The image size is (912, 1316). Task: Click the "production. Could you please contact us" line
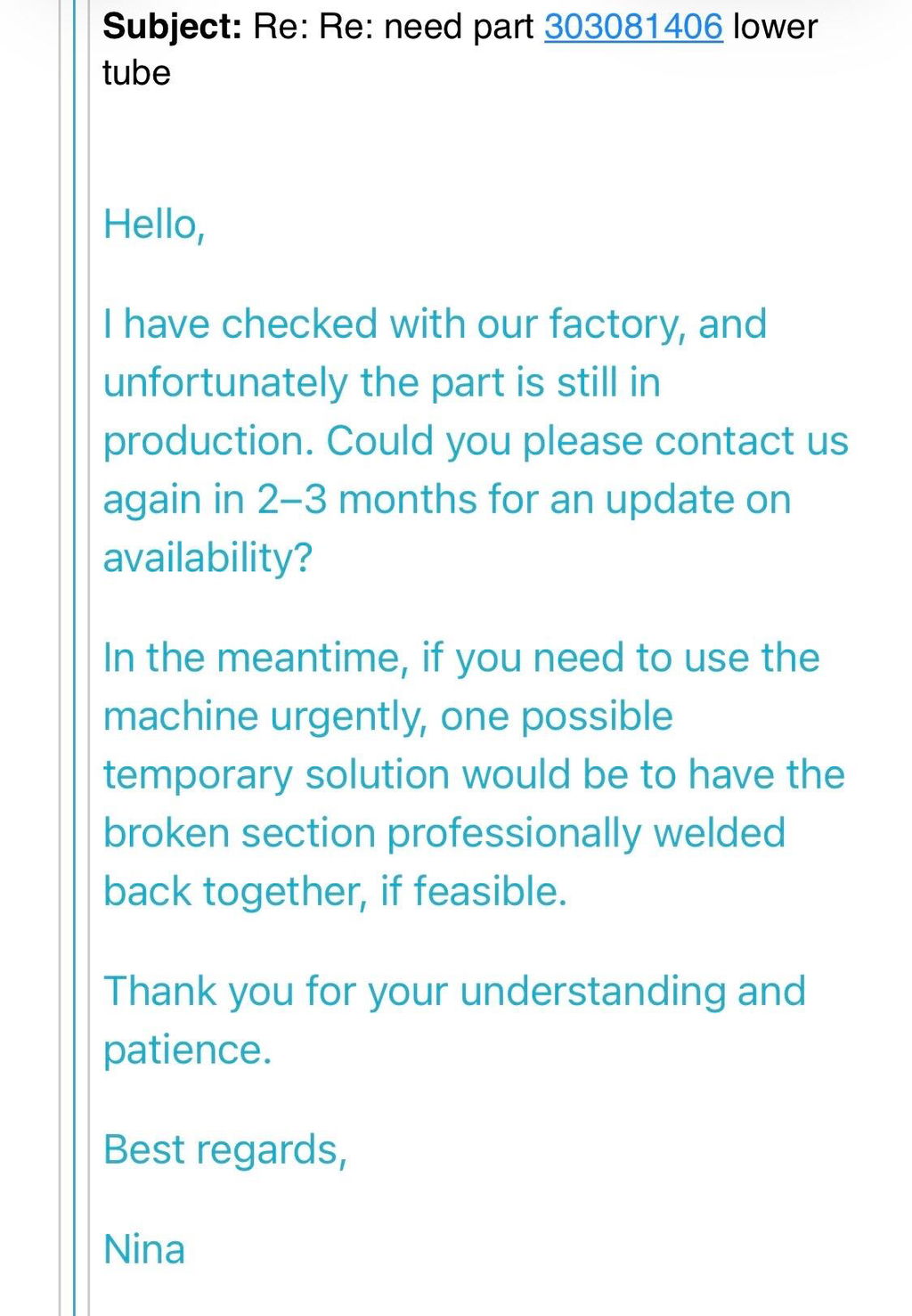coord(476,442)
